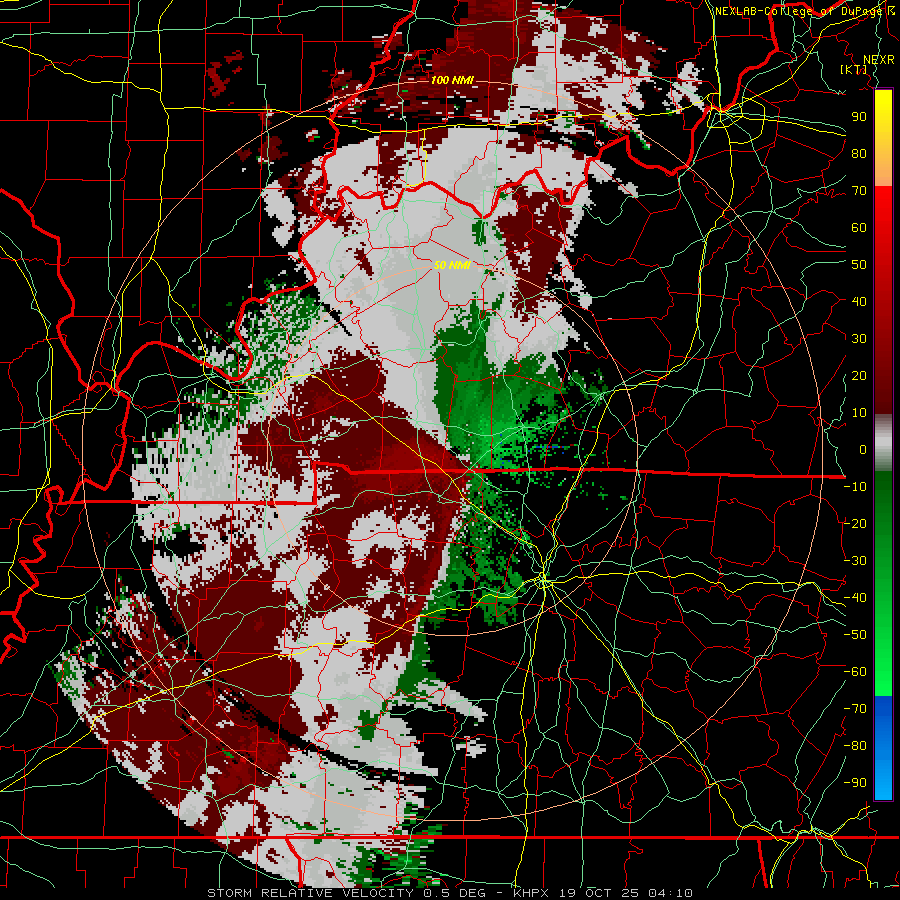
Task: Click the -60 label on the velocity scale
Action: (855, 672)
